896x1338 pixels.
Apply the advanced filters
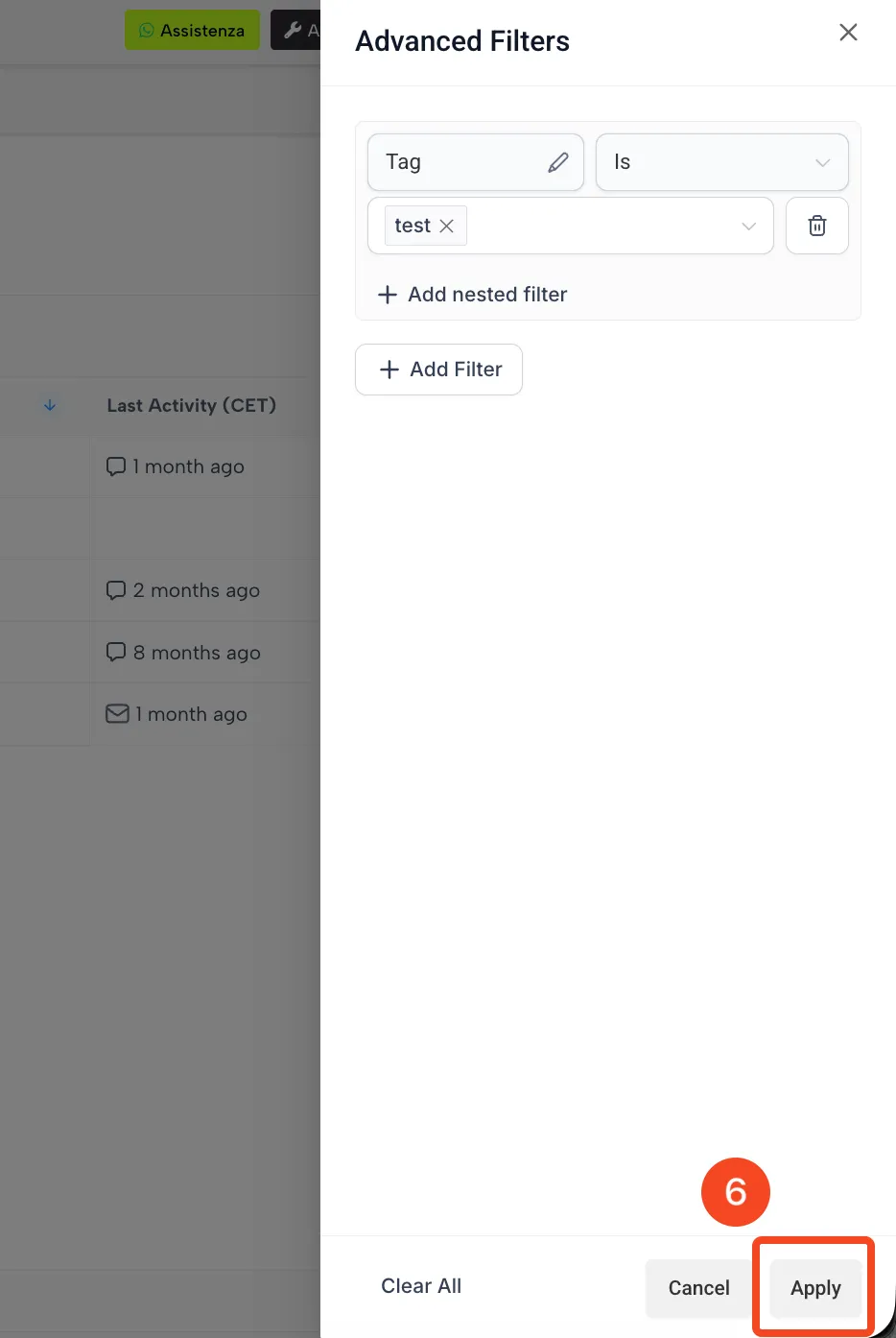pyautogui.click(x=815, y=1288)
